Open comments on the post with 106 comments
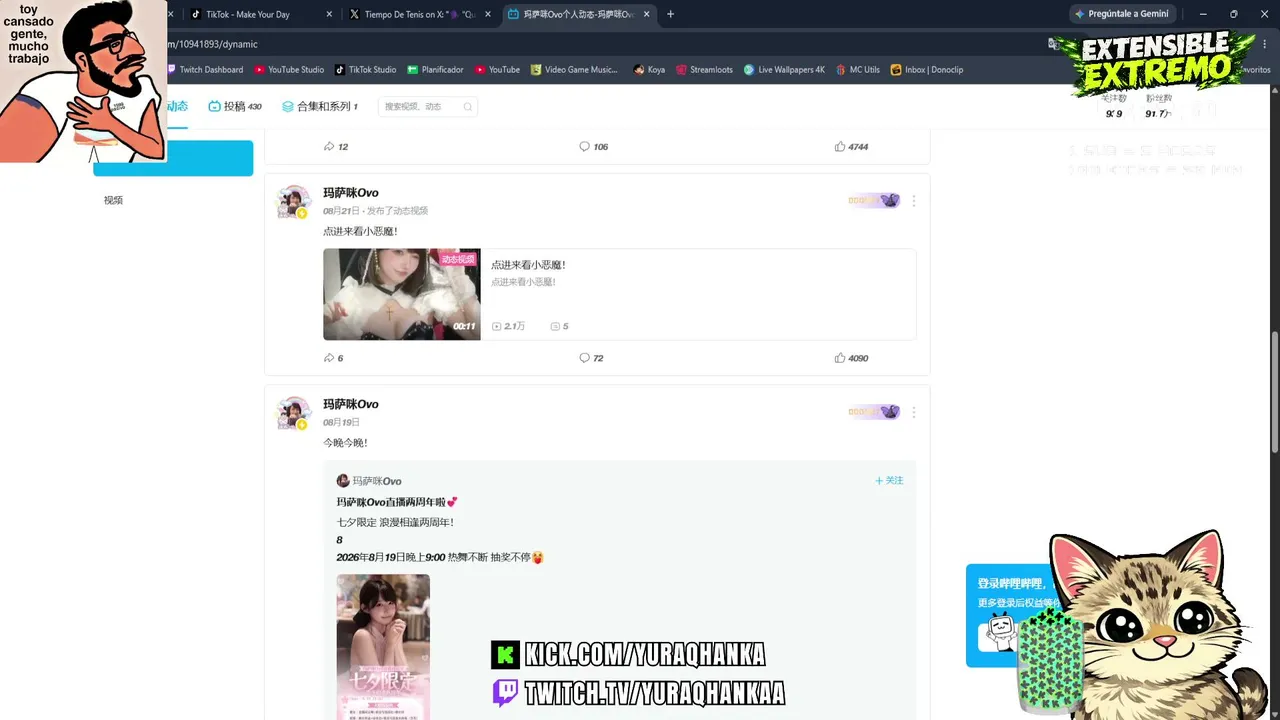The height and width of the screenshot is (720, 1280). click(593, 146)
